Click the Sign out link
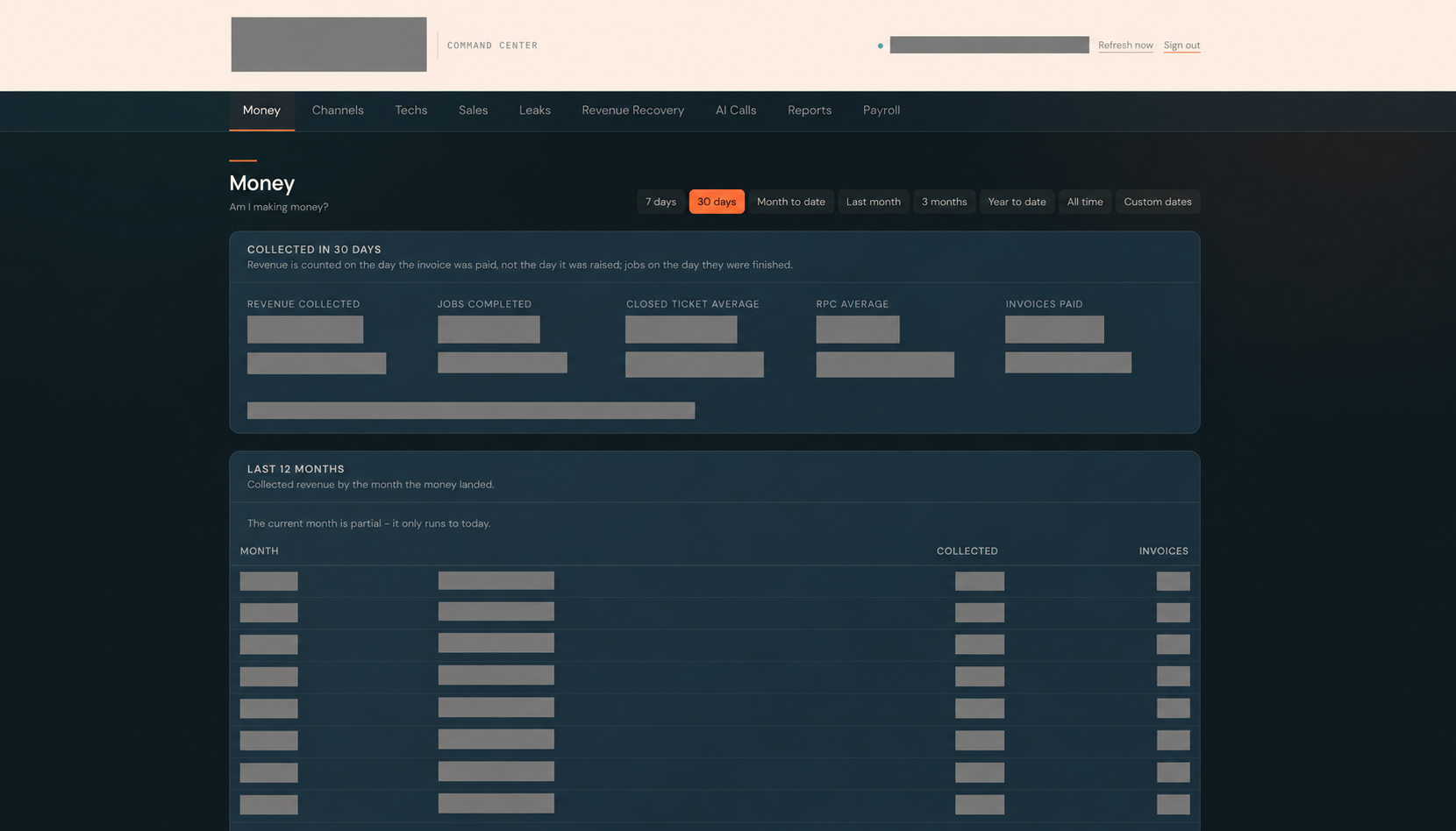 click(x=1181, y=46)
